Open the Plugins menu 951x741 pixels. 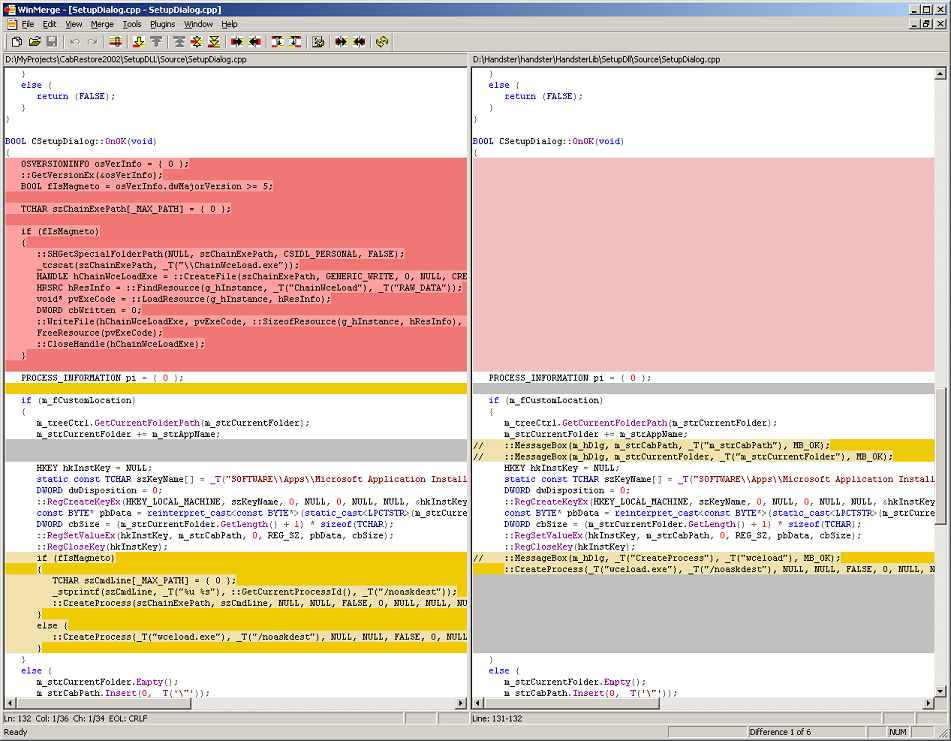[x=162, y=24]
